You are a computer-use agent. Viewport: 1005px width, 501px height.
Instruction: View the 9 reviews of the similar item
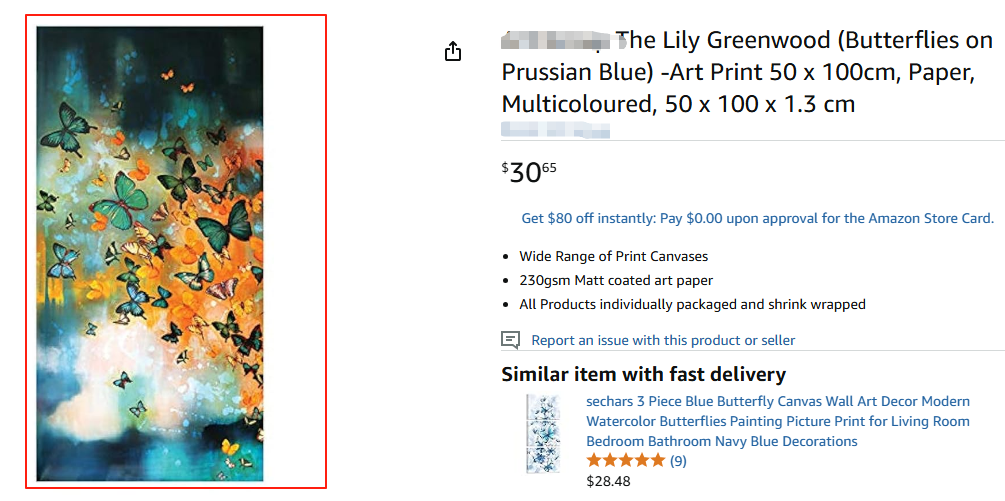tap(678, 461)
